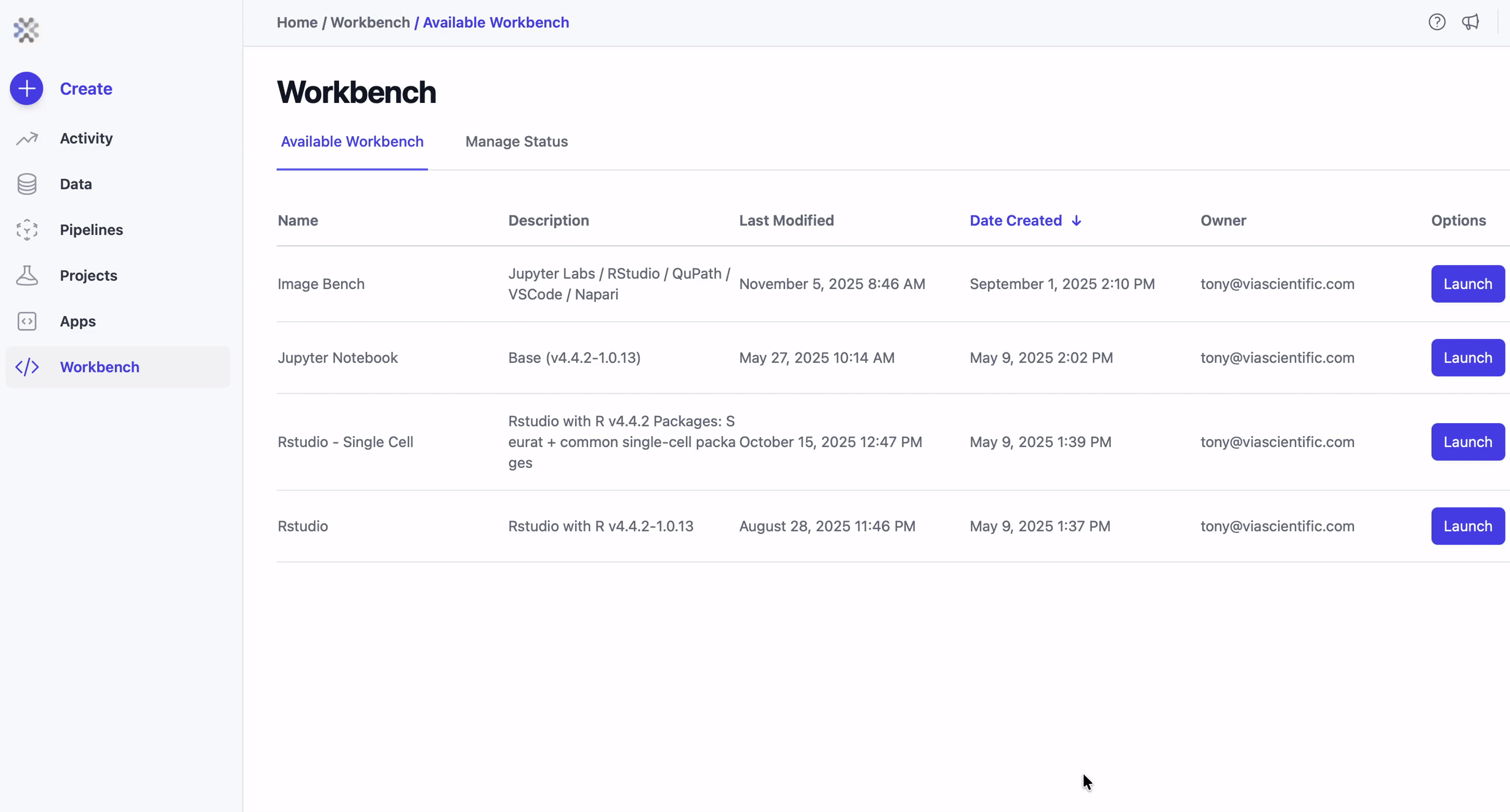
Task: Click the Projects flask icon
Action: pyautogui.click(x=27, y=275)
